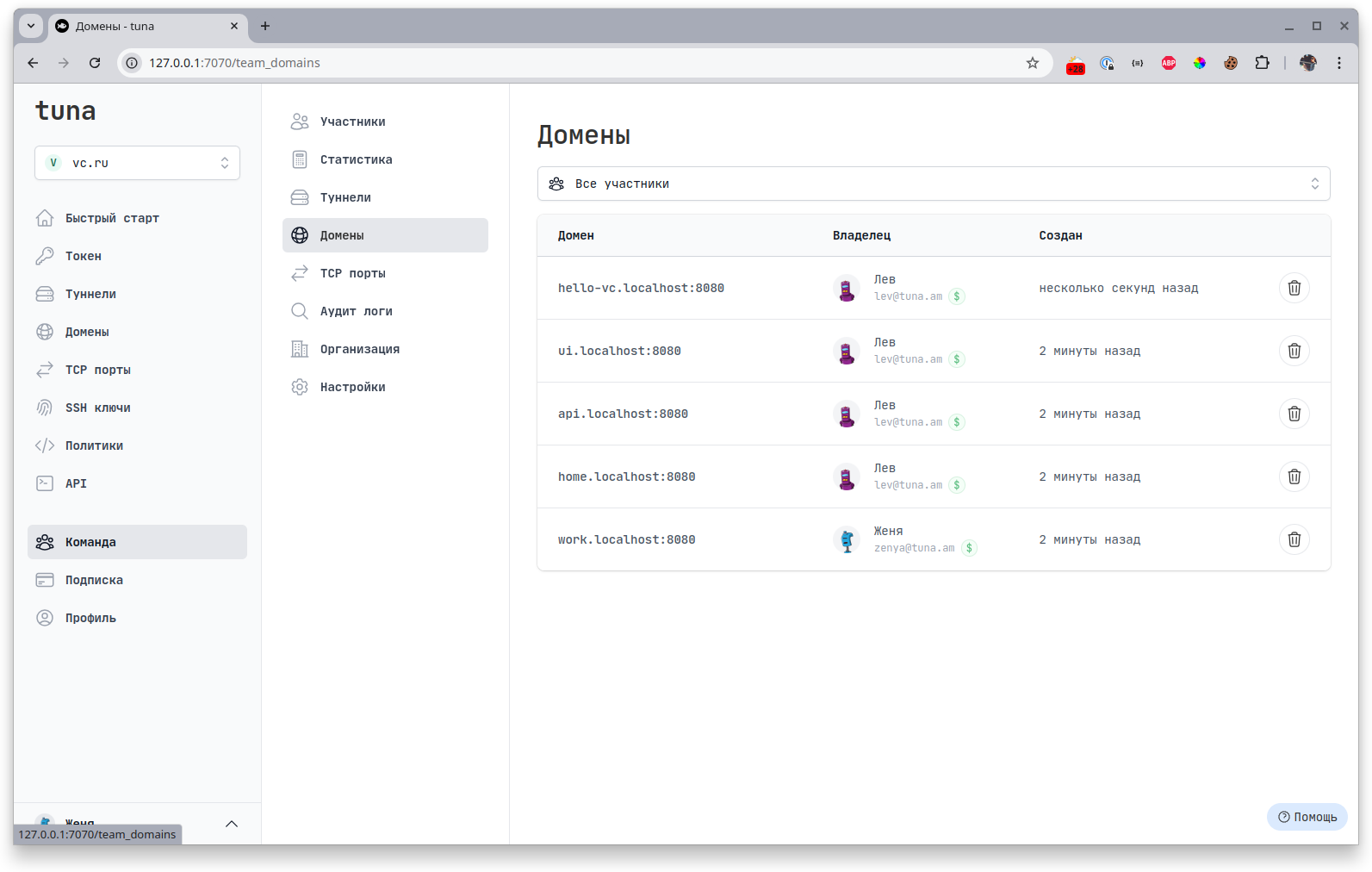This screenshot has height=872, width=1372.
Task: Delete the hello-vc.localhost:8080 domain
Action: tap(1294, 288)
